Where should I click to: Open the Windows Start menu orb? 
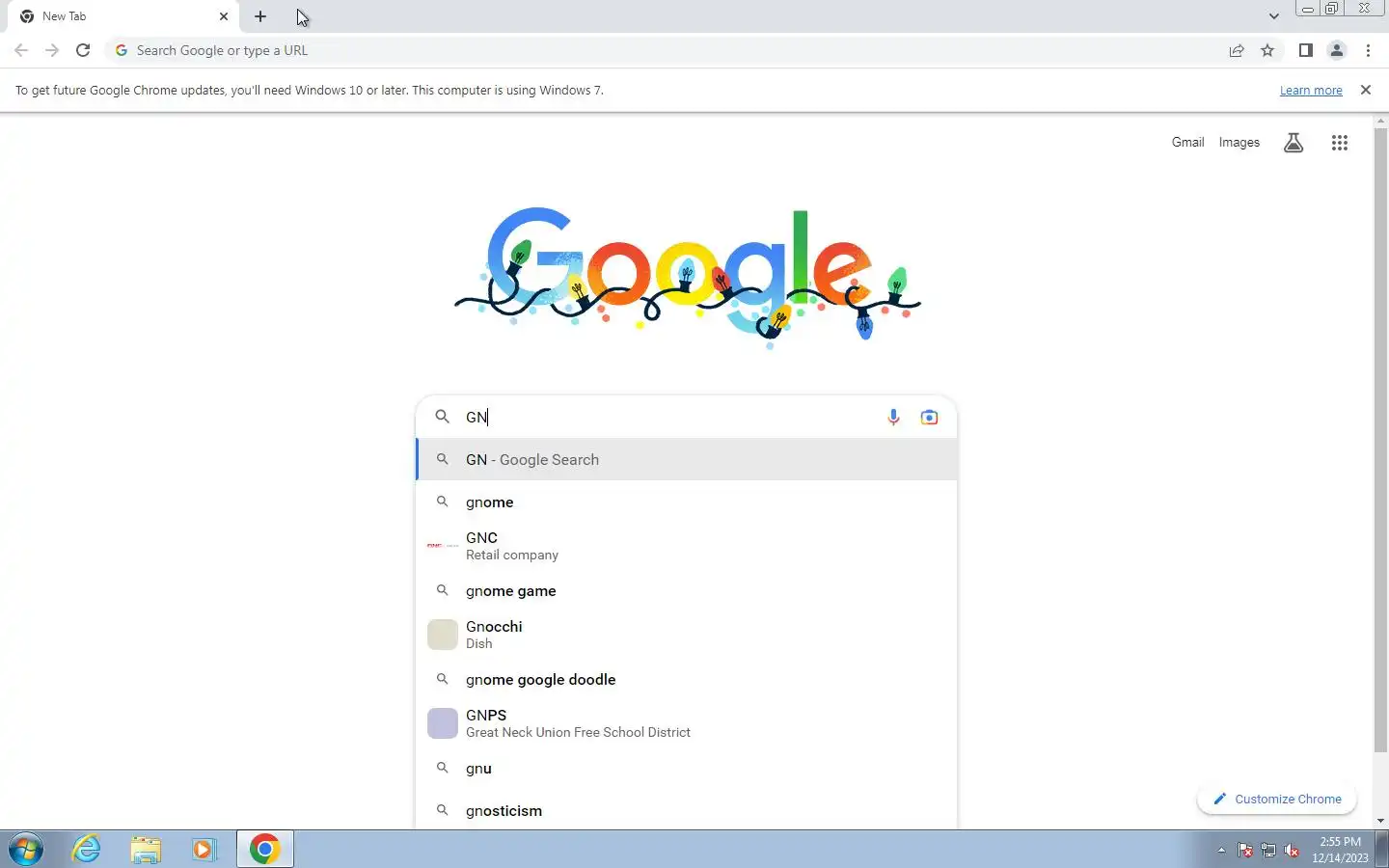[26, 850]
